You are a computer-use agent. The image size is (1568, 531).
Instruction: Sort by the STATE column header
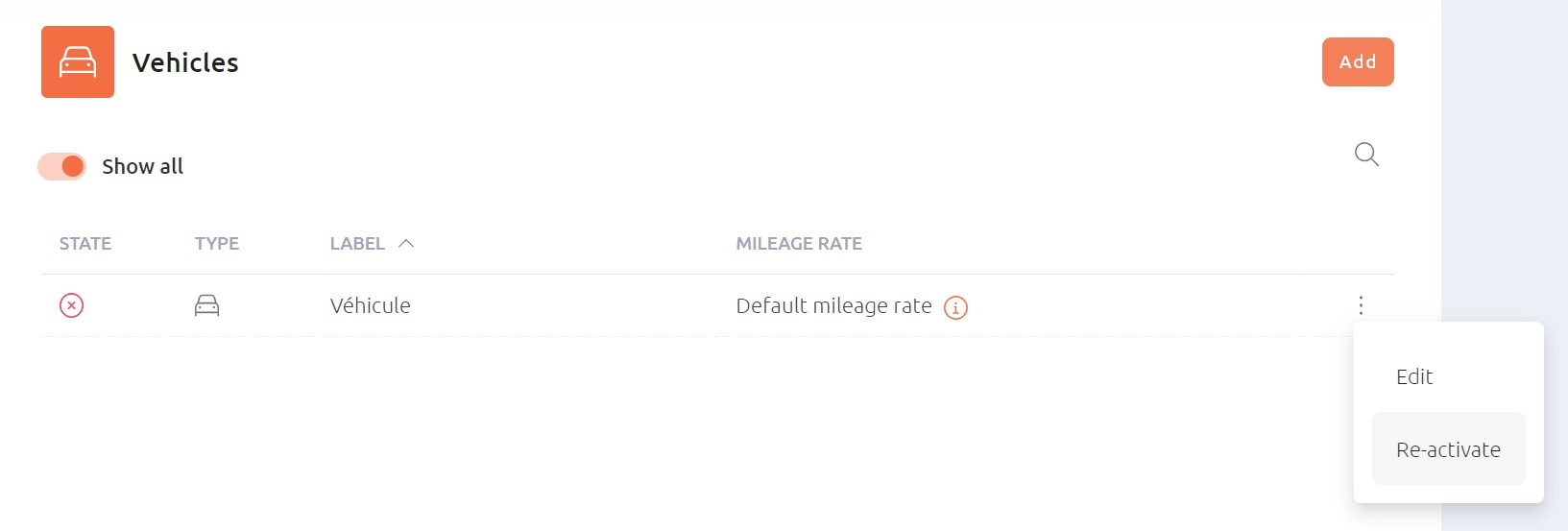pos(85,244)
